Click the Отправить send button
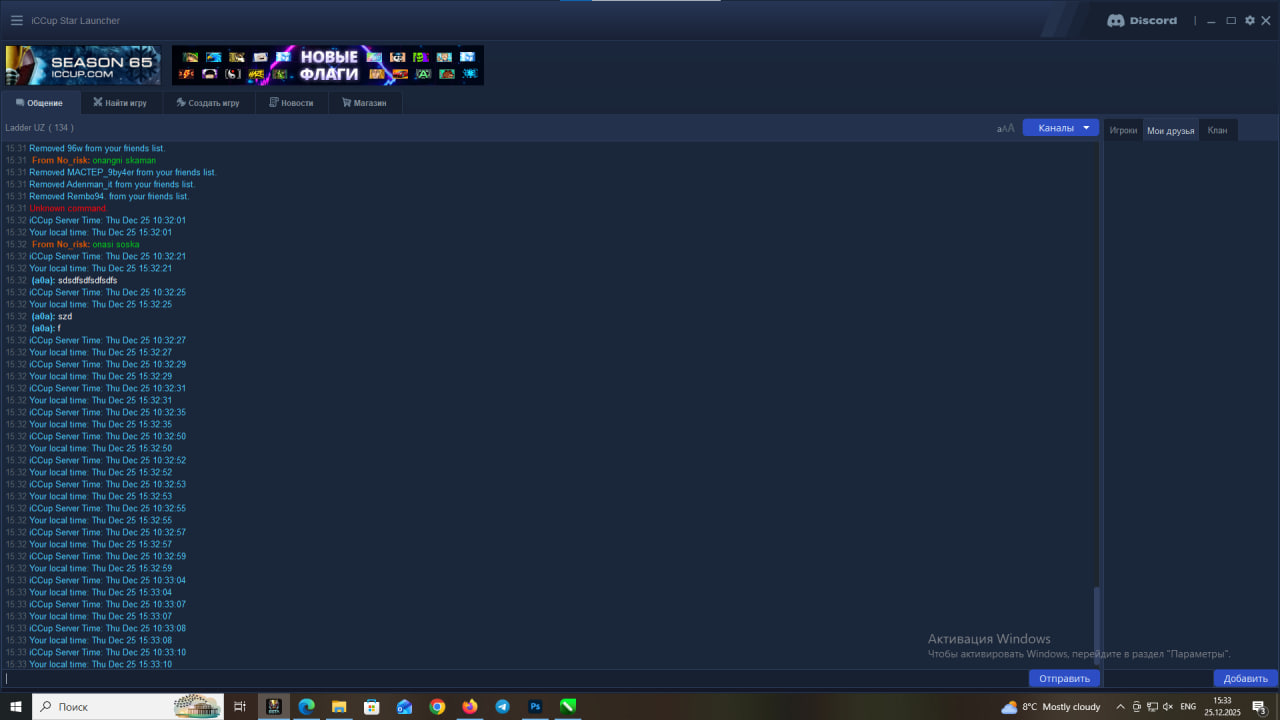This screenshot has height=720, width=1280. 1064,678
